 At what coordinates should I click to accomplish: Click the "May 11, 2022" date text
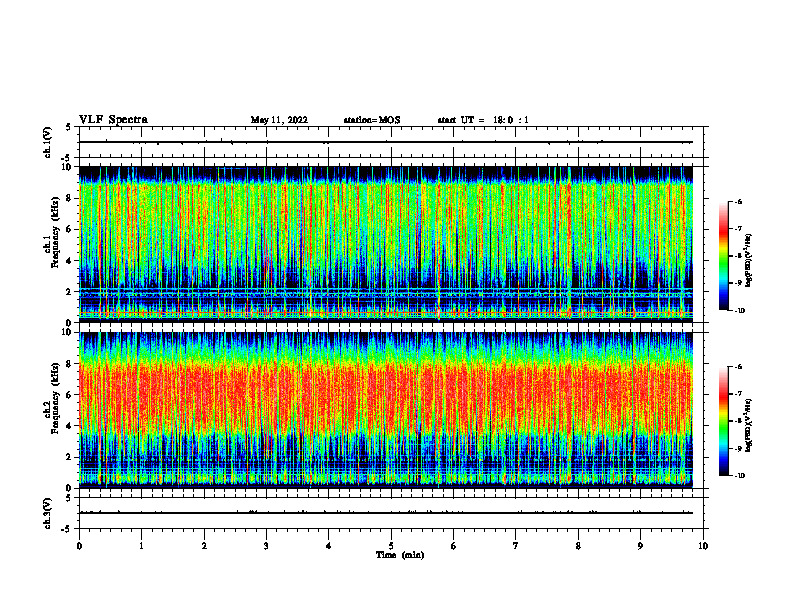pyautogui.click(x=279, y=120)
